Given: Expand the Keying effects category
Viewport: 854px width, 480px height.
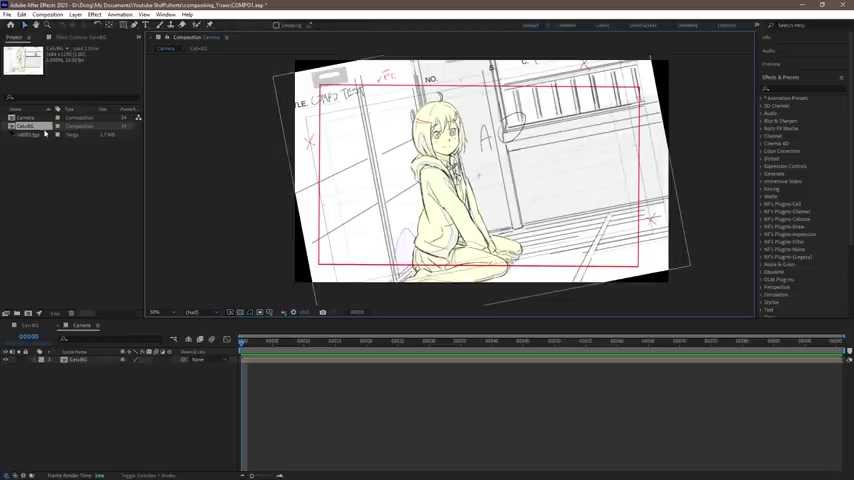Looking at the screenshot, I should [761, 189].
